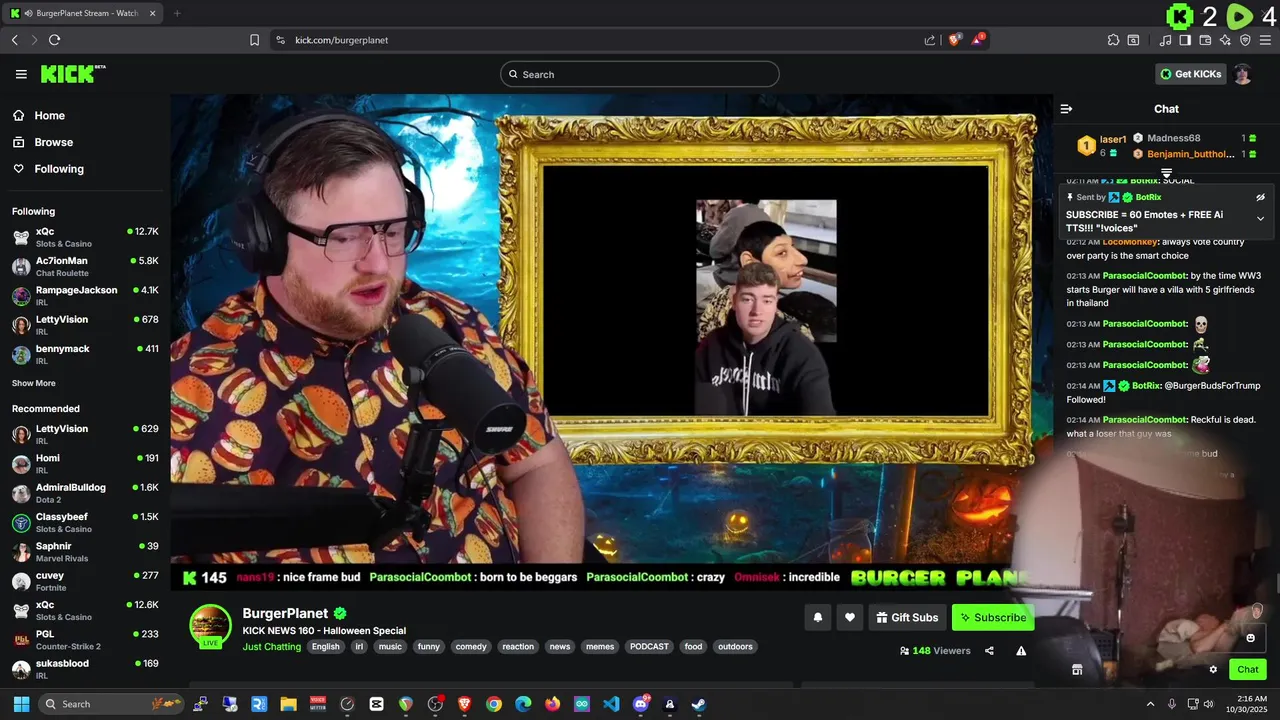Click the Kick search box
This screenshot has height=720, width=1280.
pyautogui.click(x=640, y=74)
